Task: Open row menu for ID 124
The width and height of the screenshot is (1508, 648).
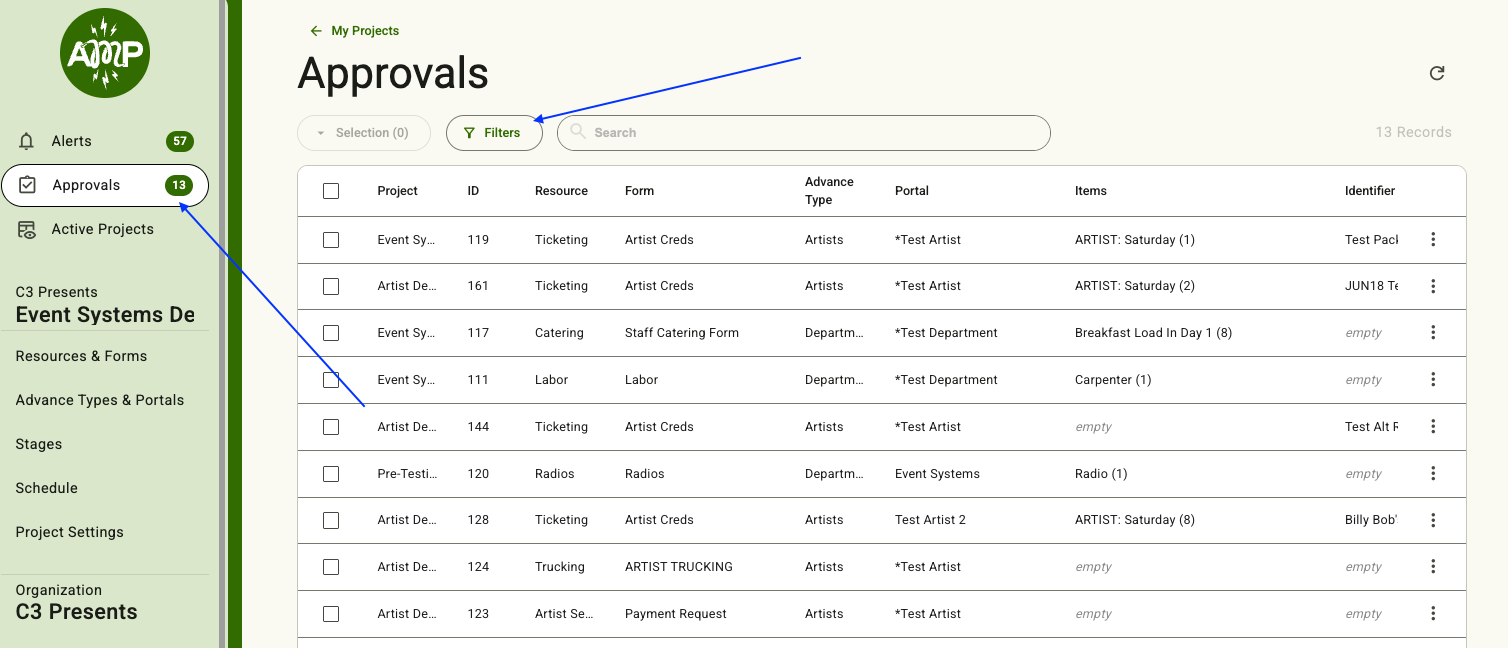Action: [1433, 567]
